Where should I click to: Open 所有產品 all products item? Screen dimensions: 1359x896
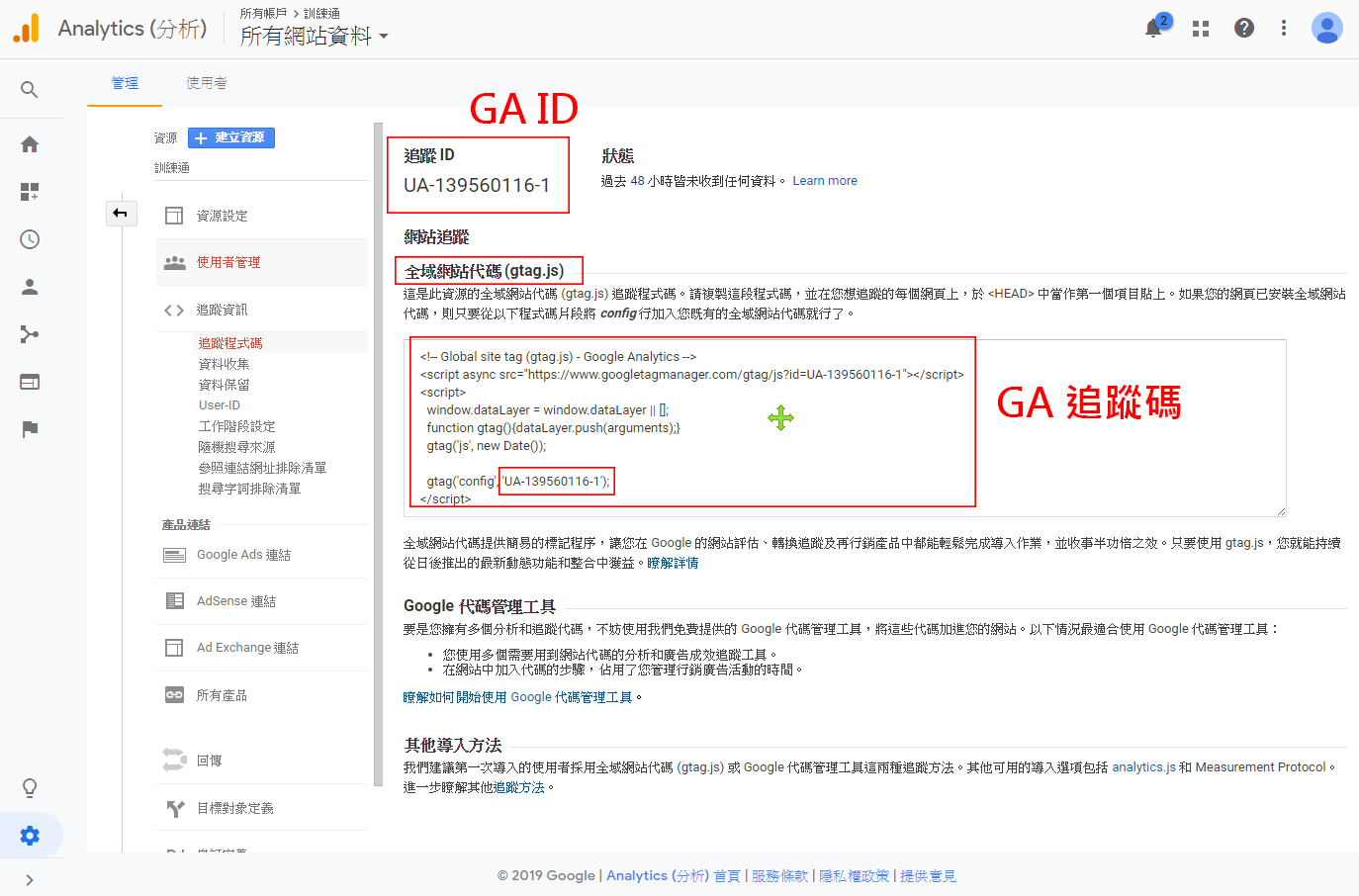[261, 695]
